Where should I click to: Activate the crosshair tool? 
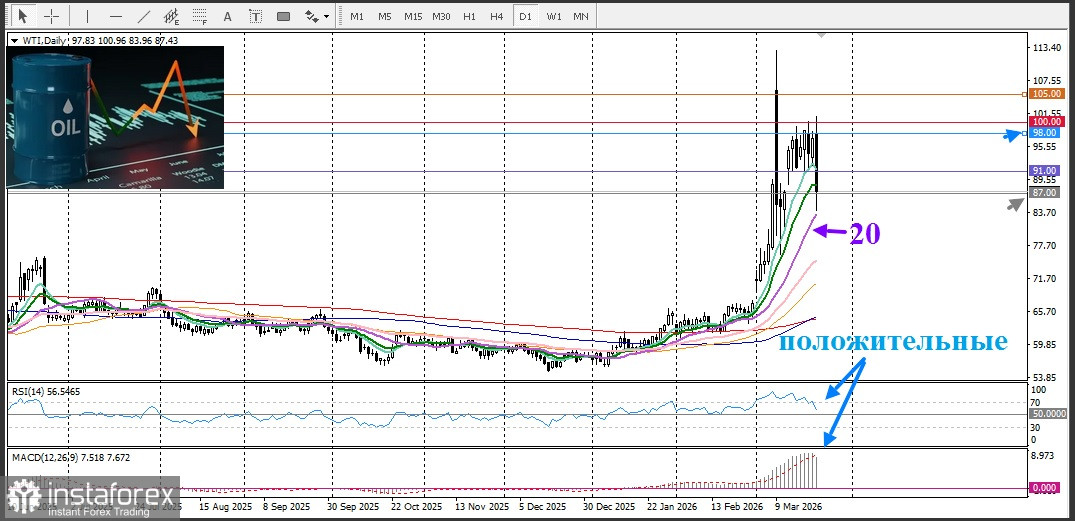[x=51, y=16]
